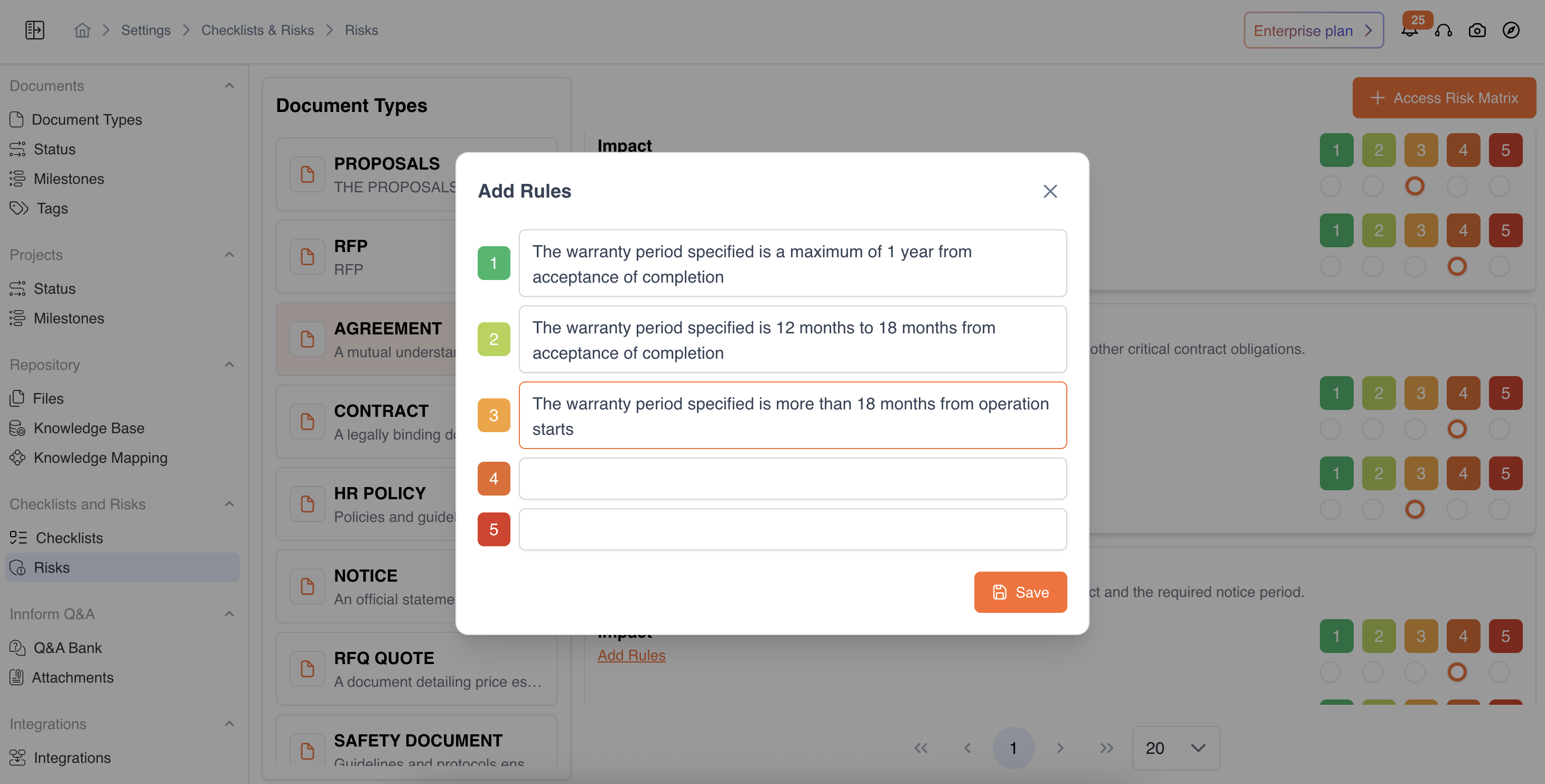
Task: Click the camera screenshot icon
Action: click(x=1477, y=30)
